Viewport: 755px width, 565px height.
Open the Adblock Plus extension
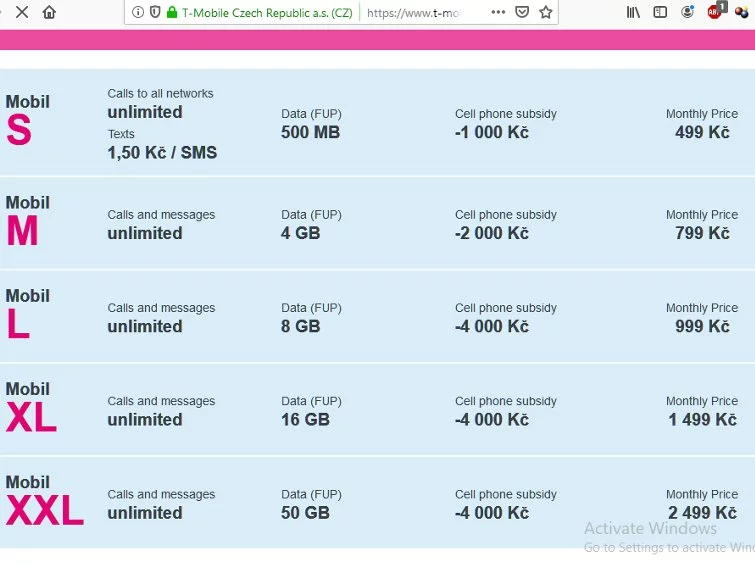pyautogui.click(x=715, y=12)
